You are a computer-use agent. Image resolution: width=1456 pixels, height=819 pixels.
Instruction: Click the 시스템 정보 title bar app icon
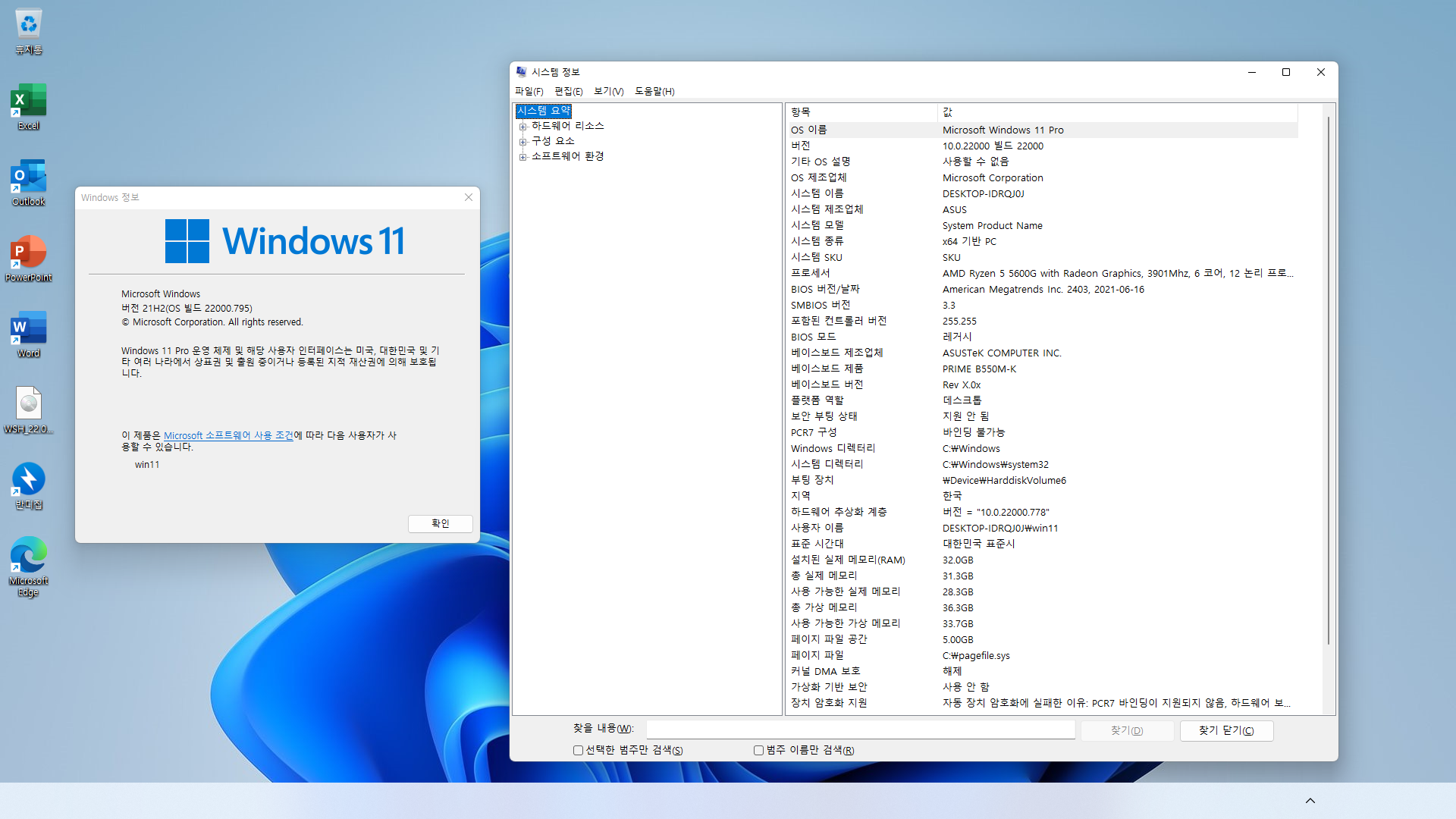click(x=521, y=72)
